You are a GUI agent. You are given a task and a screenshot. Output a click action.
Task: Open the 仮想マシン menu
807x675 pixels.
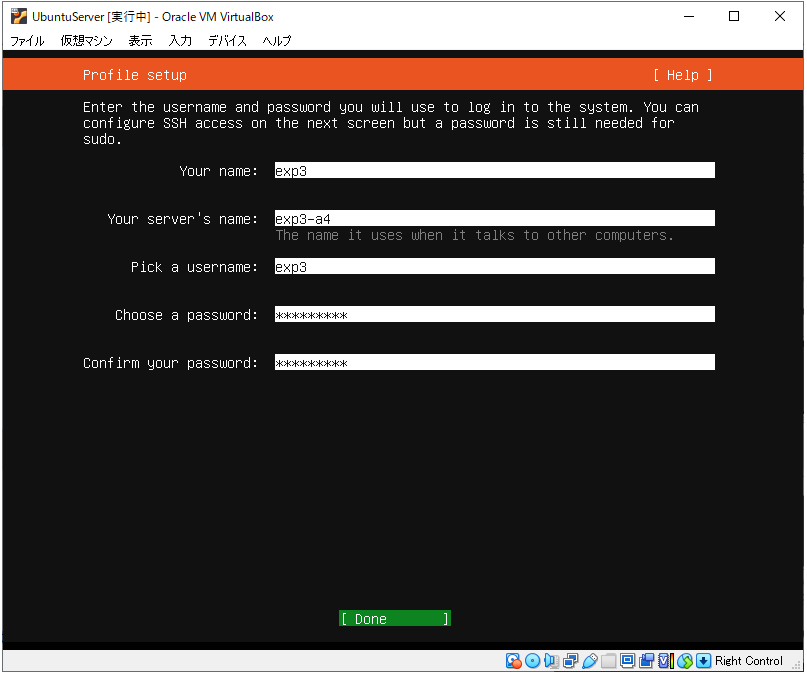(x=86, y=41)
